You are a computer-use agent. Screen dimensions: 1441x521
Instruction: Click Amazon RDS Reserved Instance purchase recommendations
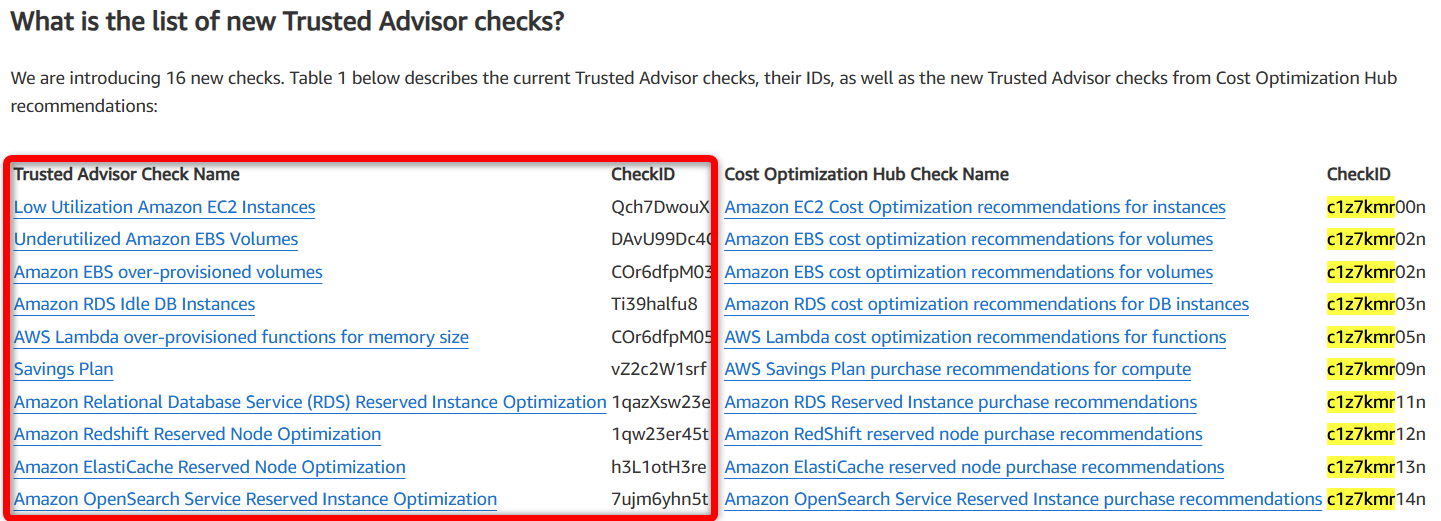[961, 402]
